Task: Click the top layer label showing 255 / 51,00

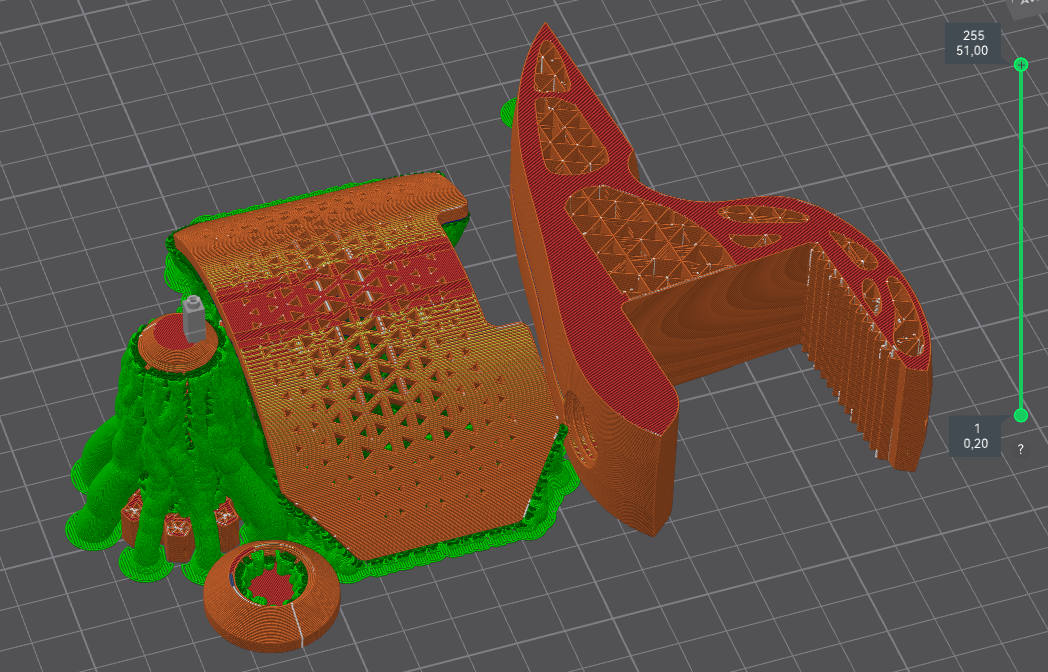Action: (x=973, y=43)
